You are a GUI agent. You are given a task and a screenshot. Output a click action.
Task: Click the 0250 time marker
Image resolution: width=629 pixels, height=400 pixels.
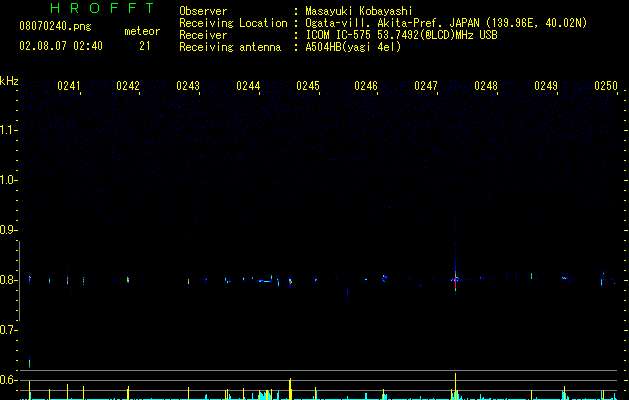tap(606, 86)
